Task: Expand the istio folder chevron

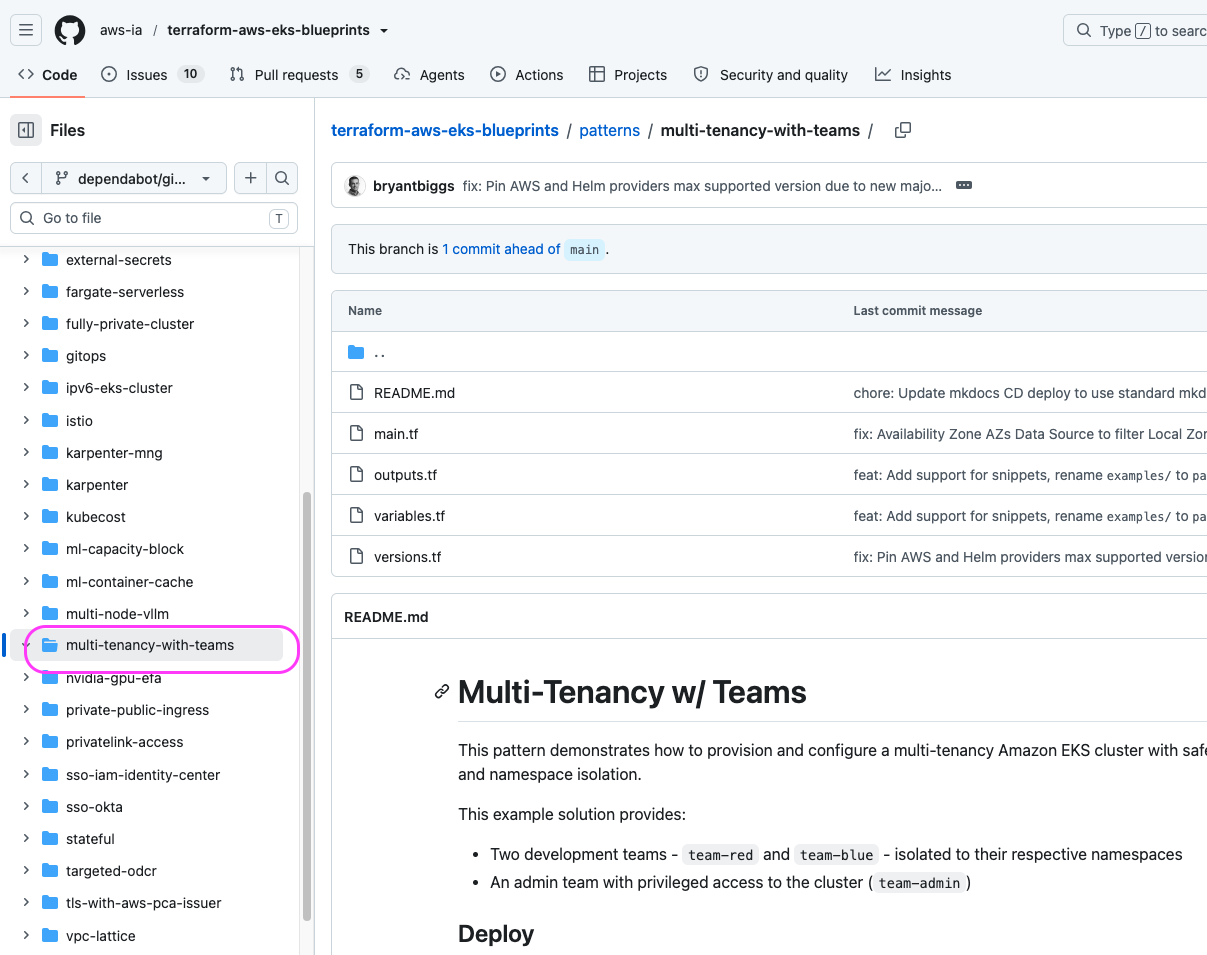Action: (x=26, y=421)
